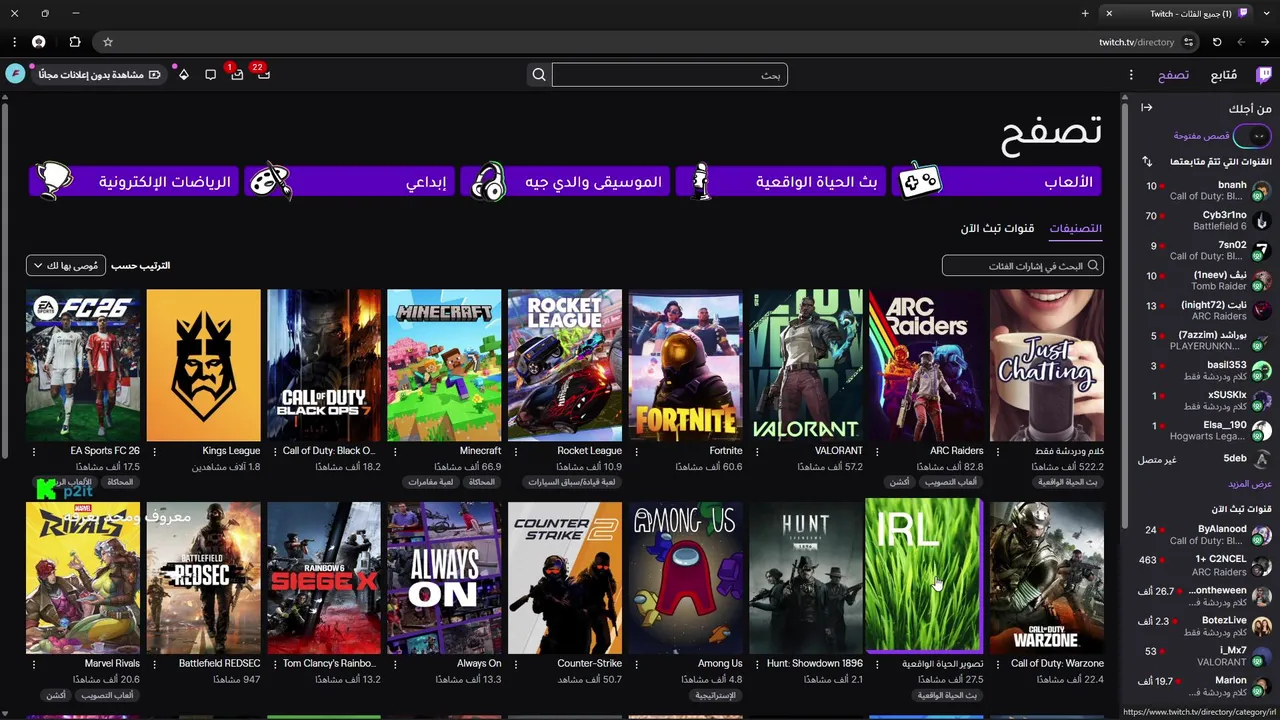The image size is (1280, 720).
Task: Open الموسيقى والدي جيه category banner
Action: click(x=564, y=182)
